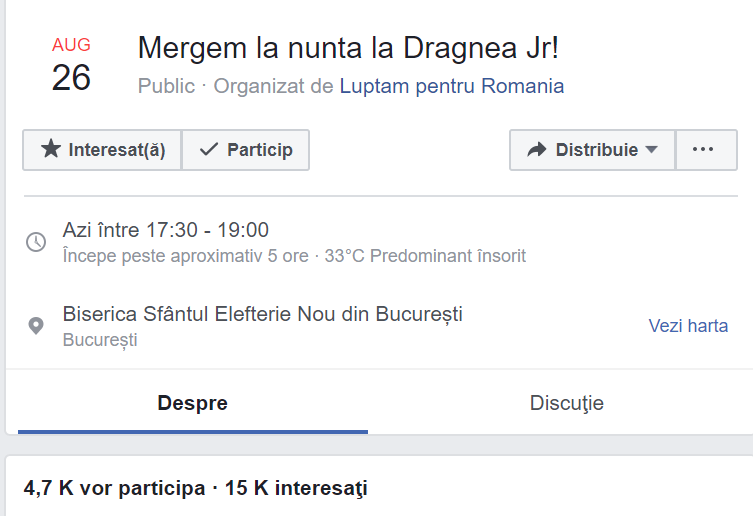753x516 pixels.
Task: Click the Azi între 17:30 - 19:00 time
Action: 165,230
